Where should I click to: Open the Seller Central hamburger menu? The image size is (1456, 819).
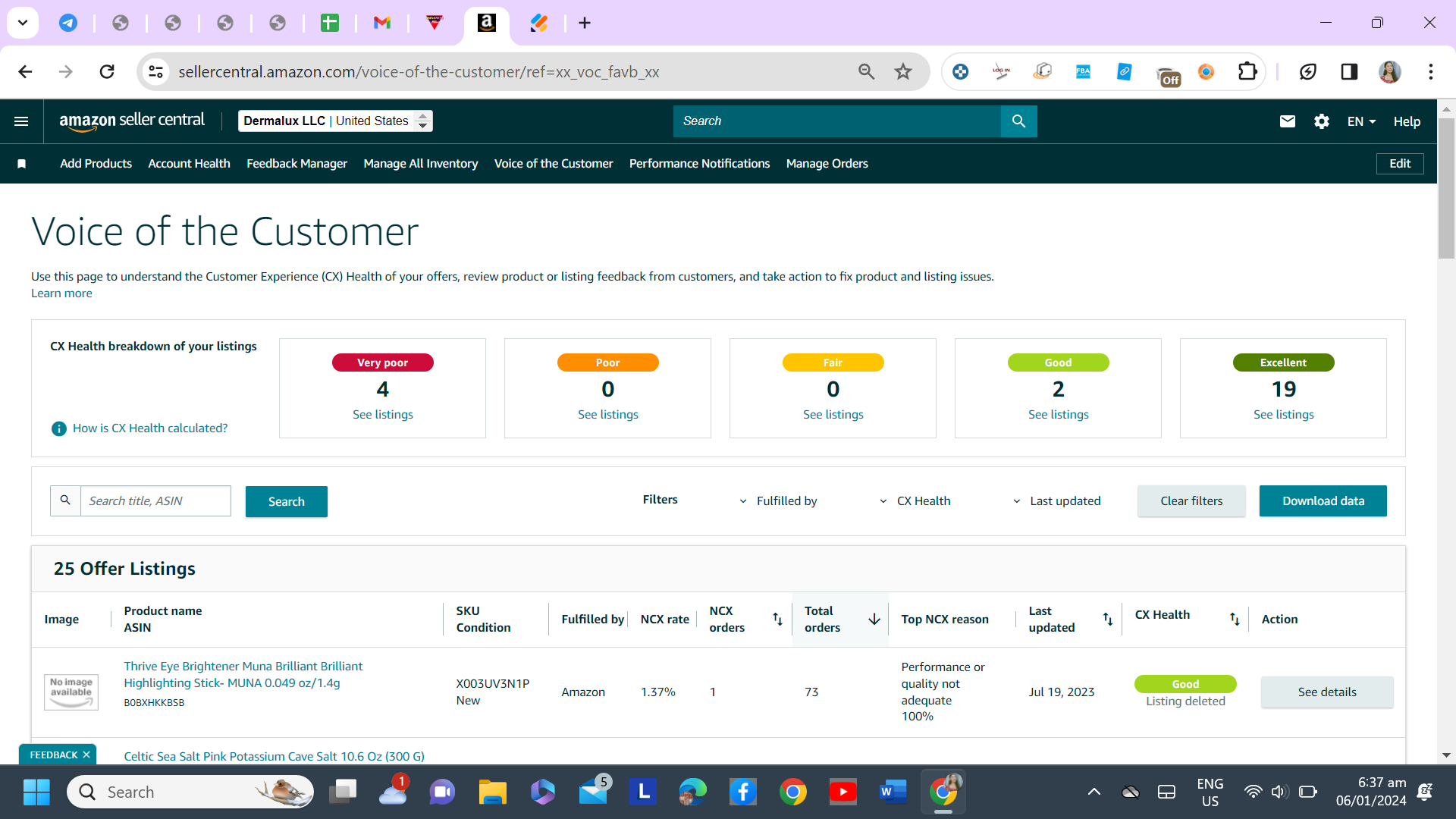pos(21,121)
